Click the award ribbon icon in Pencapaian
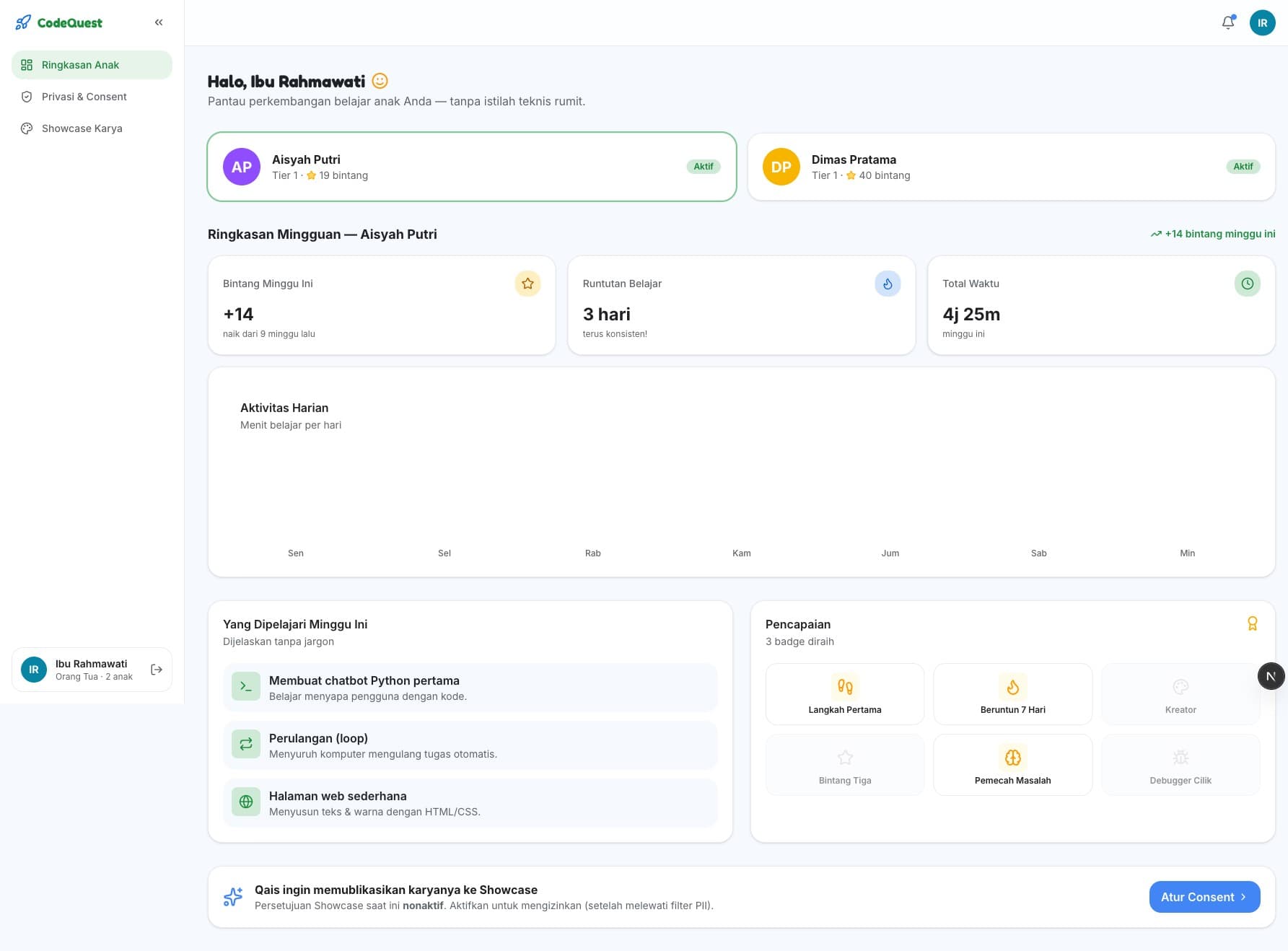 pos(1253,623)
